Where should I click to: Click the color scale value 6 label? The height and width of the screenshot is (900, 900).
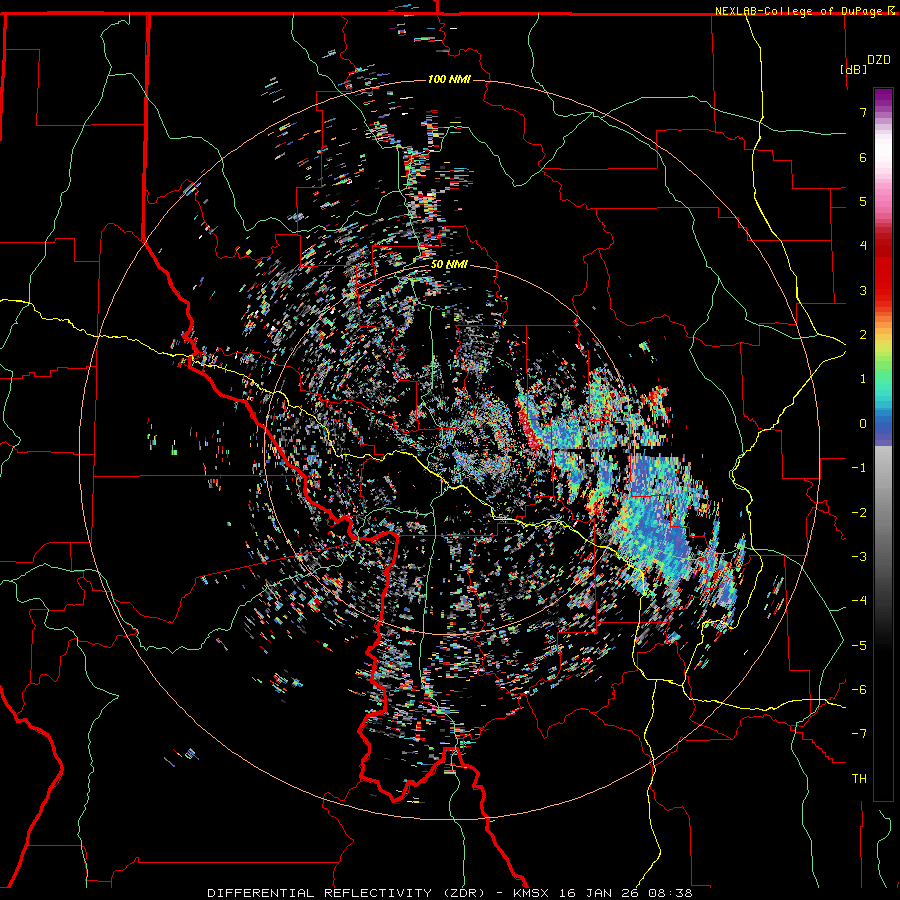[x=863, y=157]
